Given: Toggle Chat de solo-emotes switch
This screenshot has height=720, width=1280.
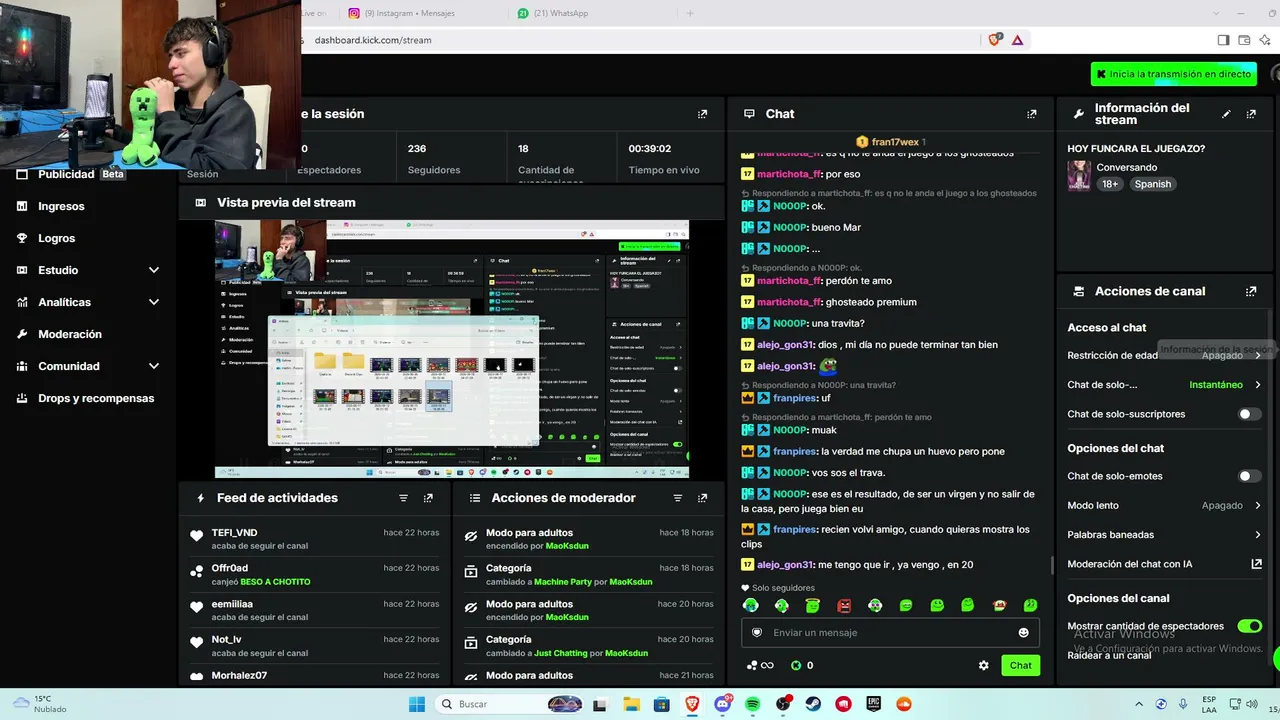Looking at the screenshot, I should coord(1250,476).
